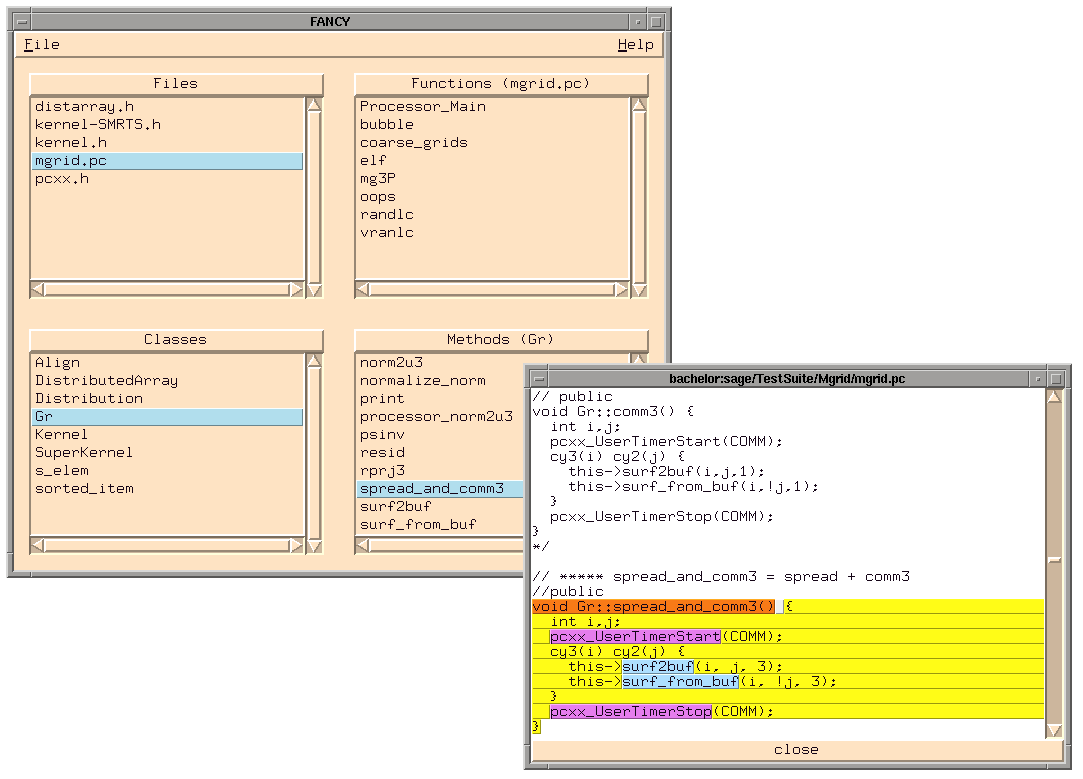Select normalize_norm method
Image resolution: width=1083 pixels, height=779 pixels.
point(441,381)
